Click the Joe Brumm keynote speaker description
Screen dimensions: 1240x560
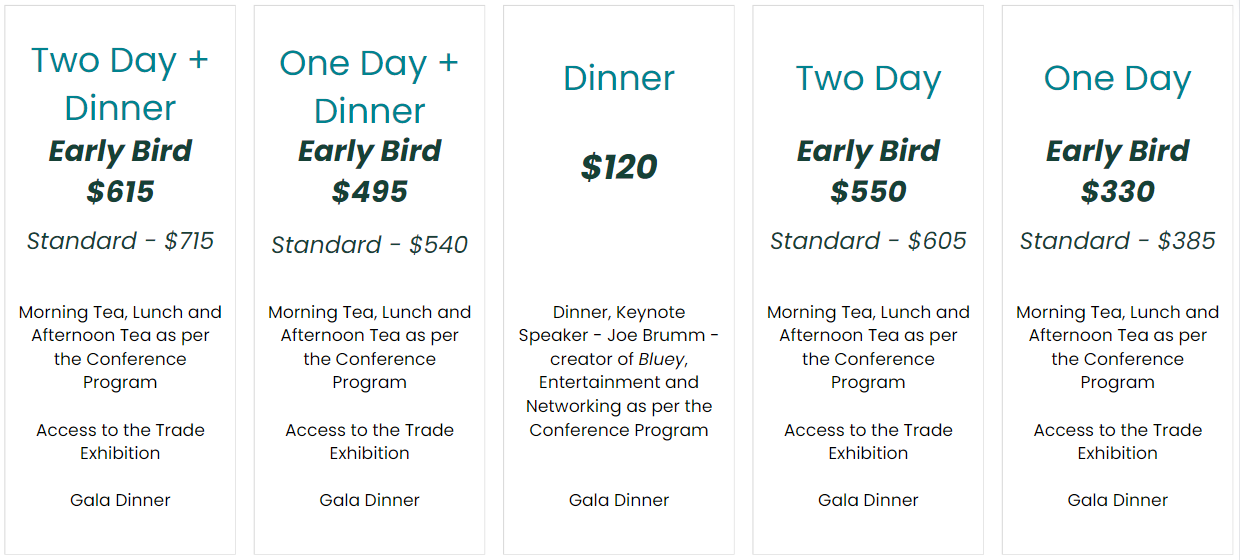coord(619,371)
